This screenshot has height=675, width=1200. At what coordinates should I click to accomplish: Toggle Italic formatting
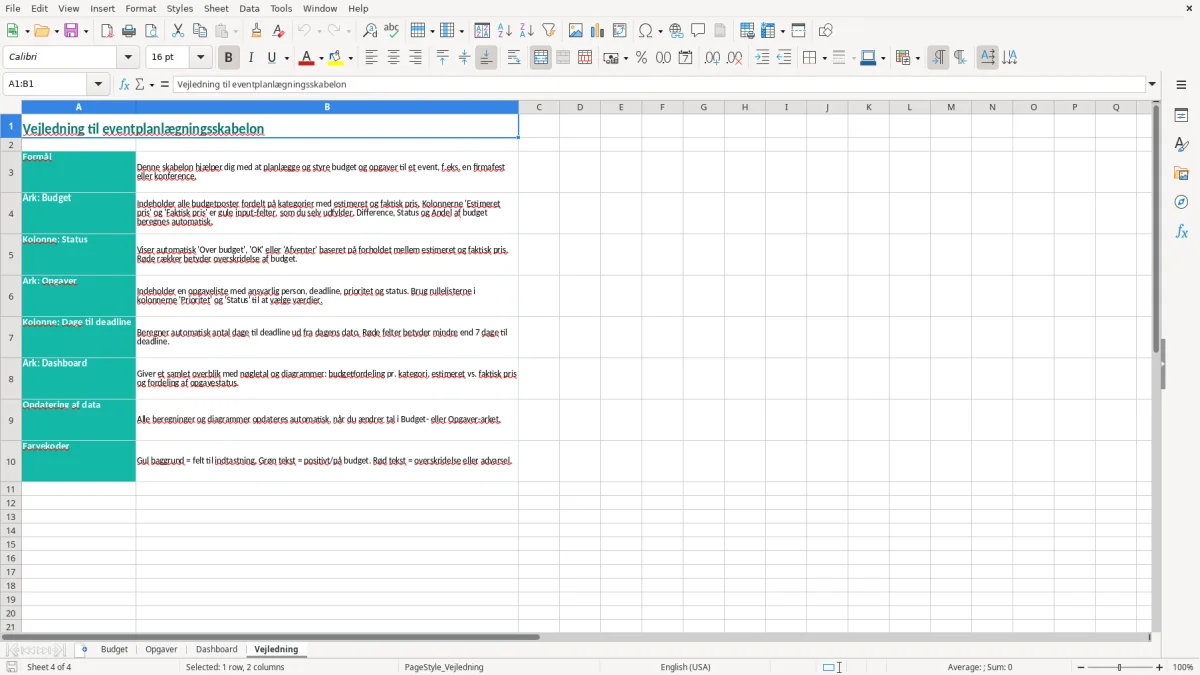click(251, 58)
